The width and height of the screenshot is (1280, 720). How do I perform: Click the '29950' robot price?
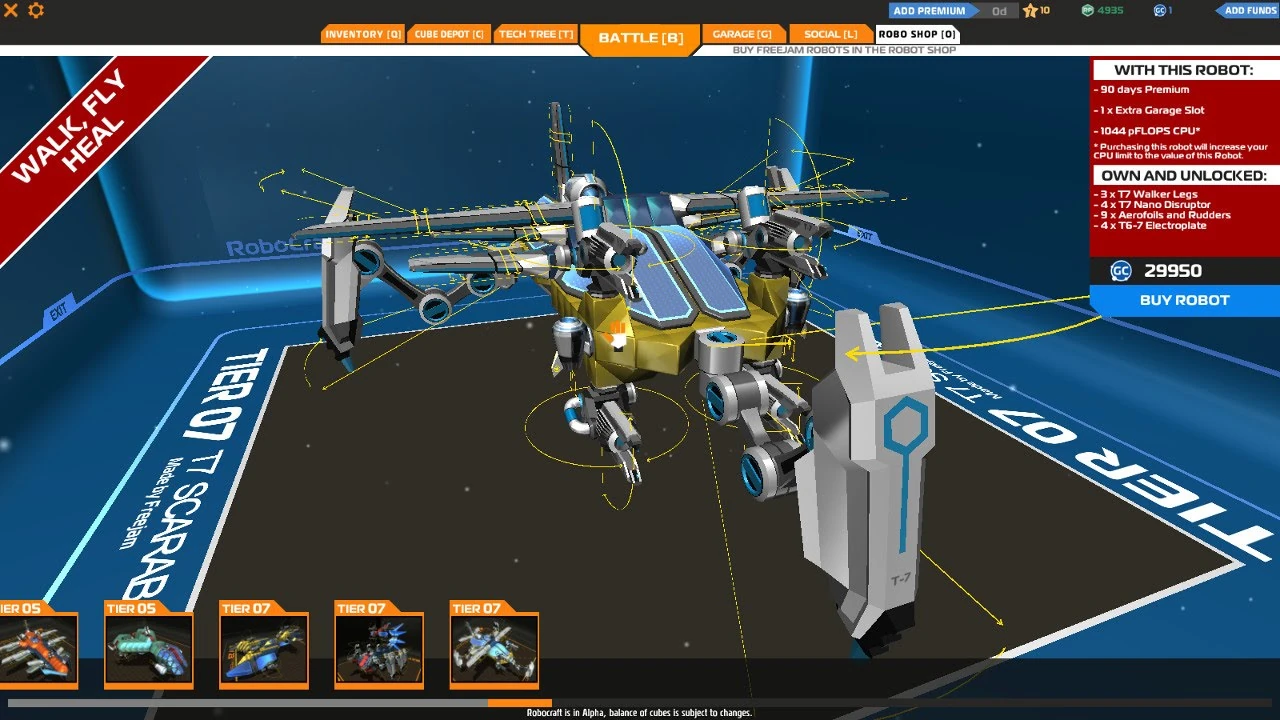coord(1173,271)
